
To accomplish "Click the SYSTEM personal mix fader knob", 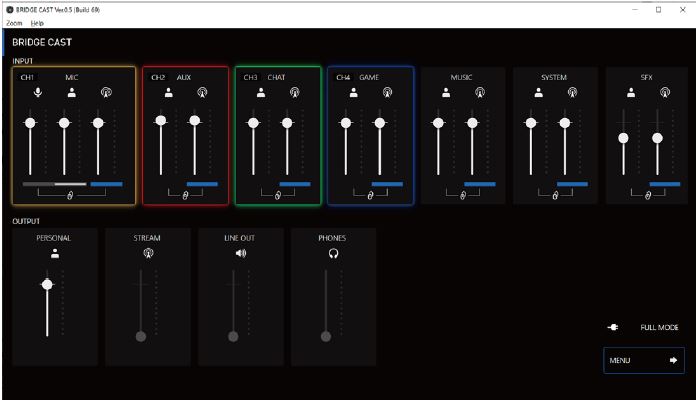I will click(x=531, y=123).
